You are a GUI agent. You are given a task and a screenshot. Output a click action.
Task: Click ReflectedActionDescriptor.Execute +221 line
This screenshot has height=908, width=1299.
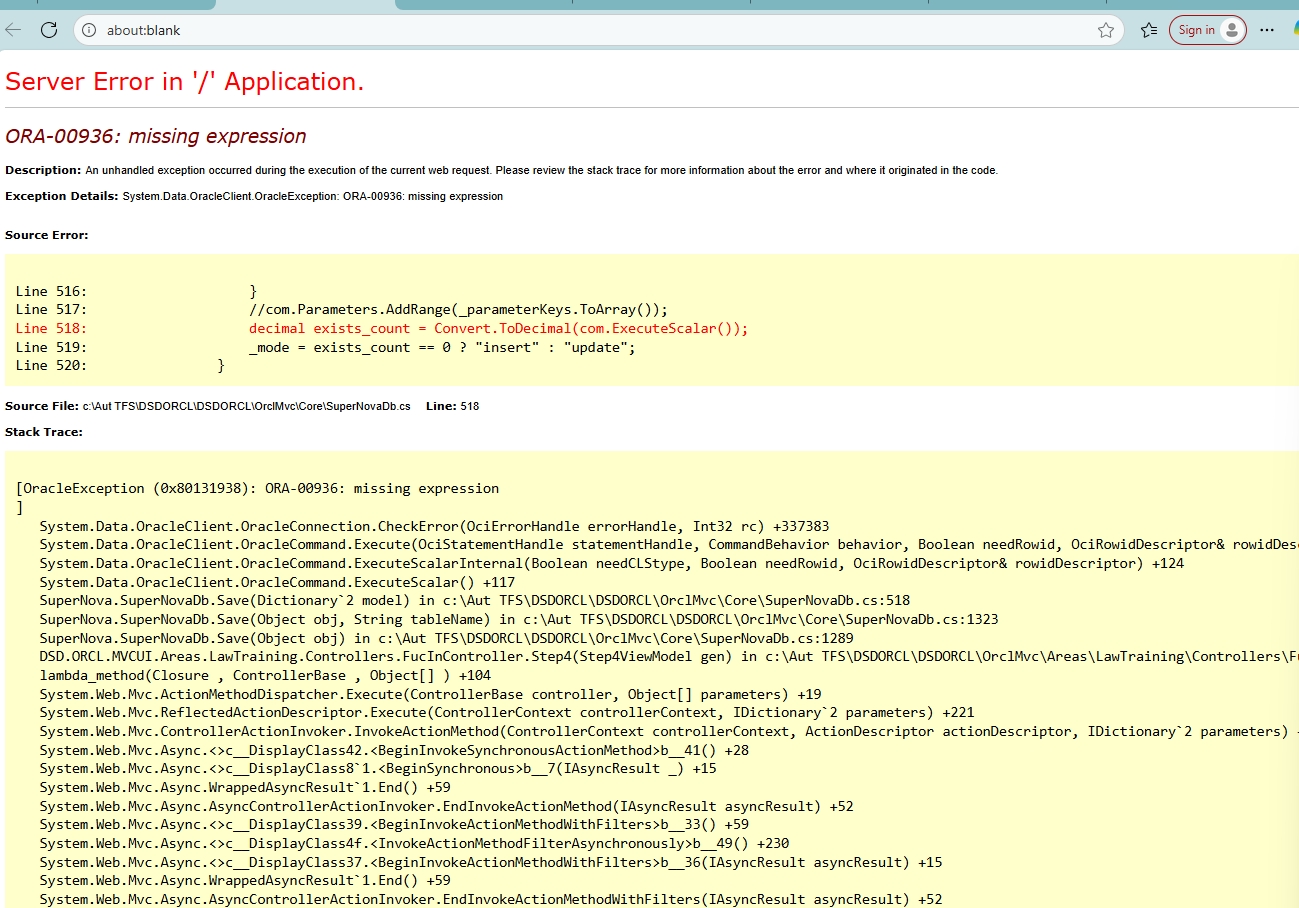(507, 713)
